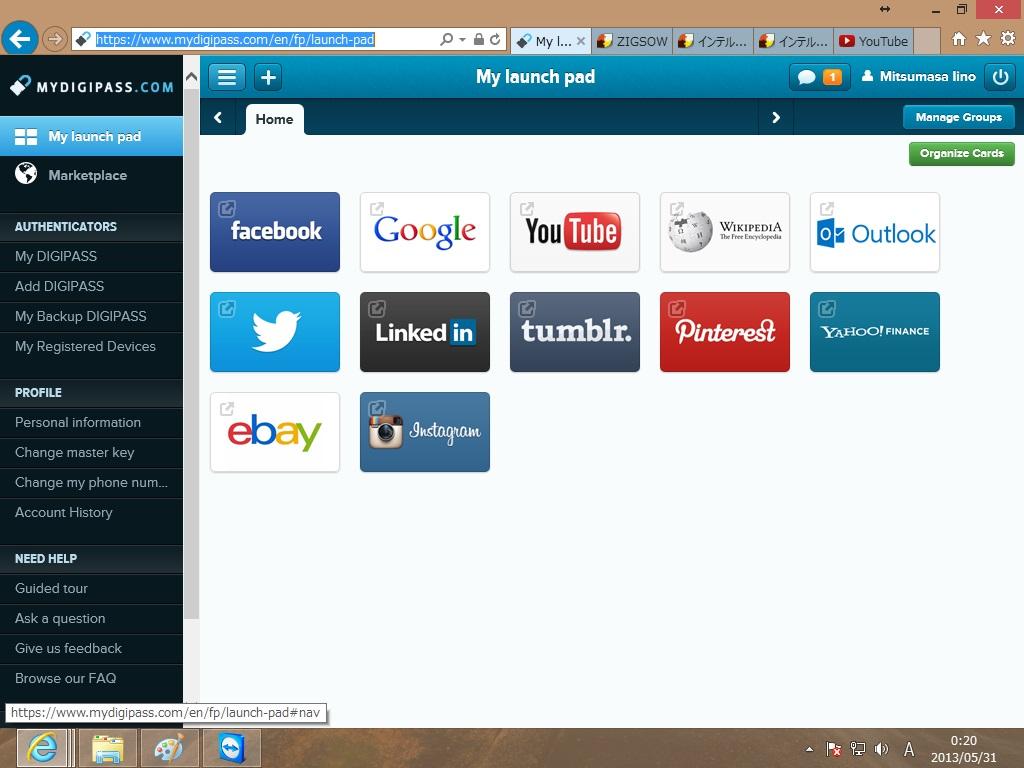This screenshot has width=1024, height=768.
Task: Click the external-link icon on Instagram card
Action: coord(377,409)
